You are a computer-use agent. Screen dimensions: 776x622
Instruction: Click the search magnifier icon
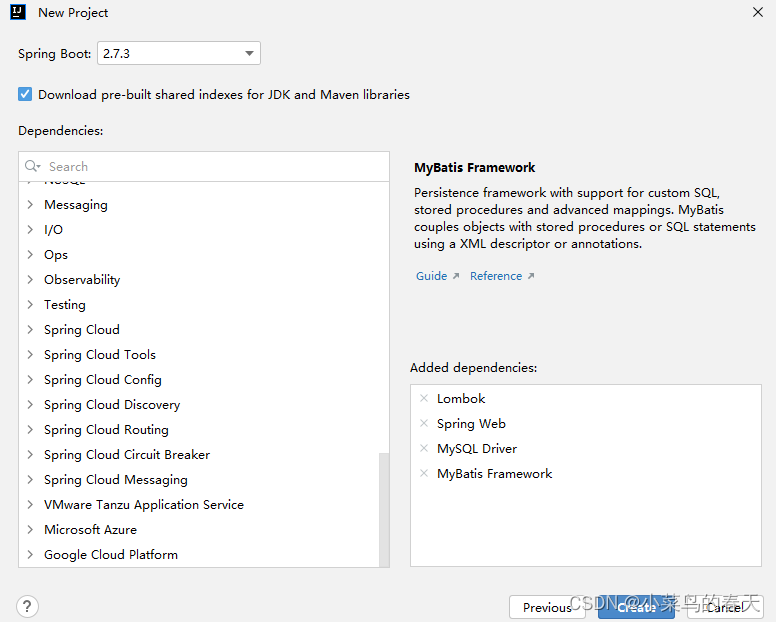pos(32,166)
